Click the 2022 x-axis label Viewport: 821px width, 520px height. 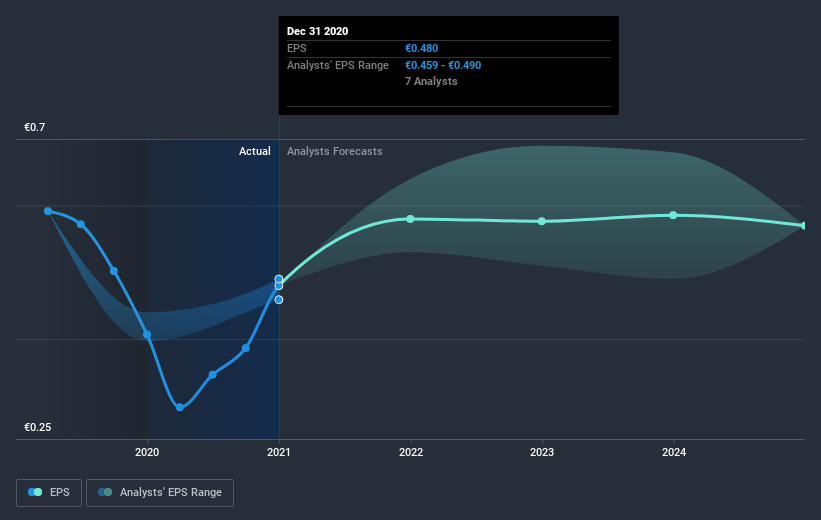coord(410,452)
